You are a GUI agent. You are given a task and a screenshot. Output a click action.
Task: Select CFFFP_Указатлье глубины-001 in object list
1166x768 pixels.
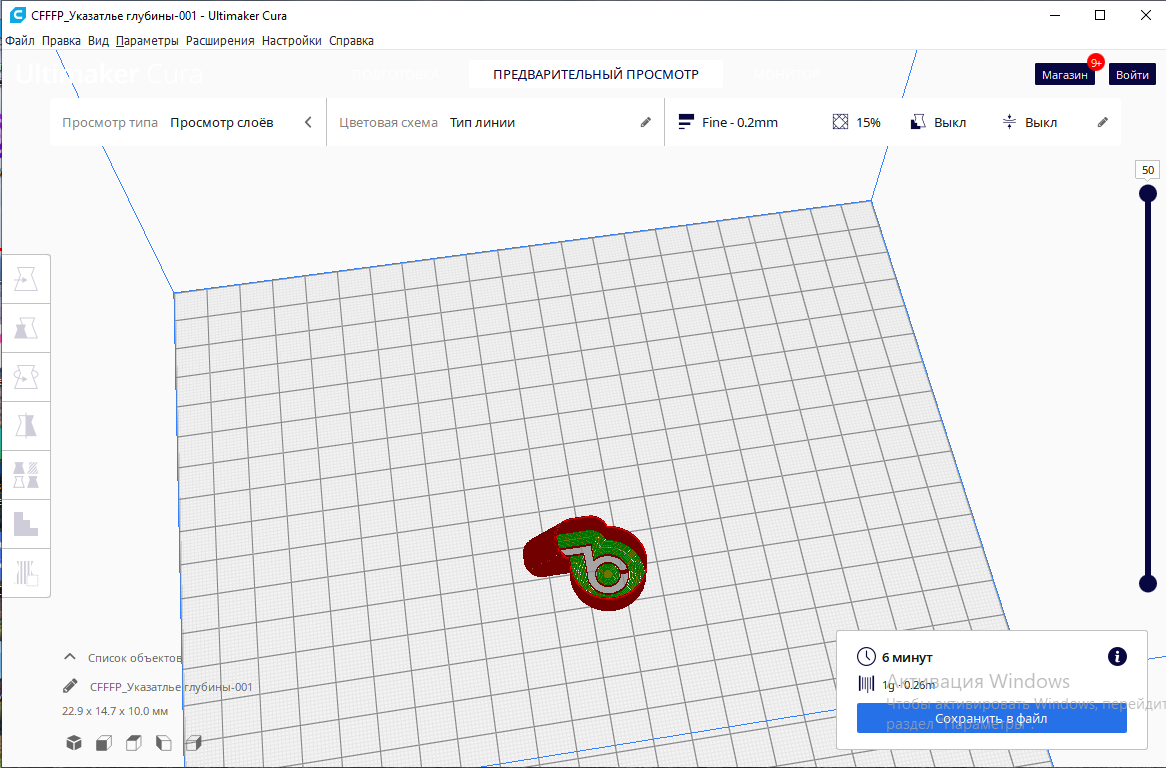click(x=171, y=687)
